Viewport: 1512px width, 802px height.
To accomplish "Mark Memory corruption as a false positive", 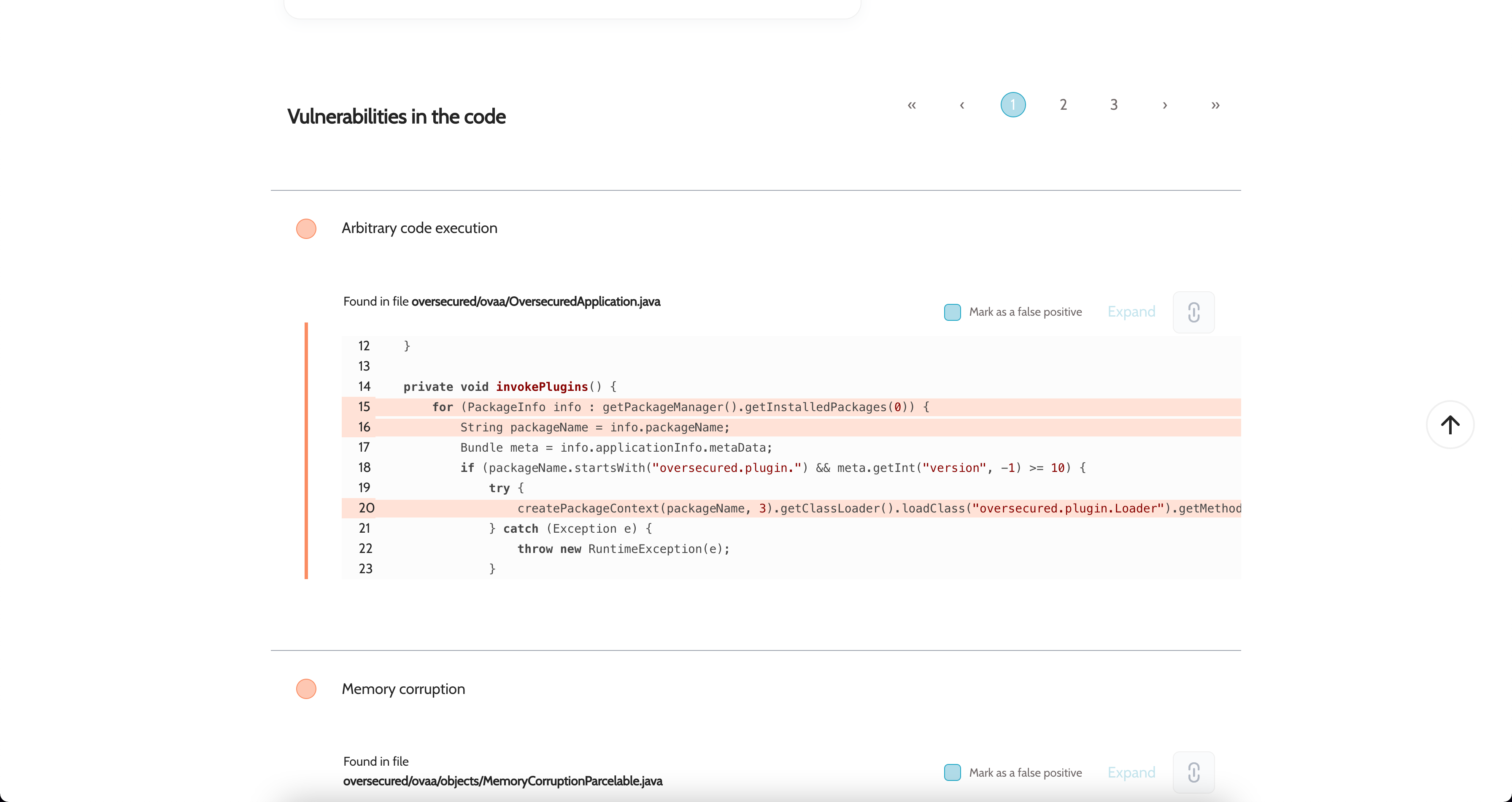I will click(x=952, y=772).
